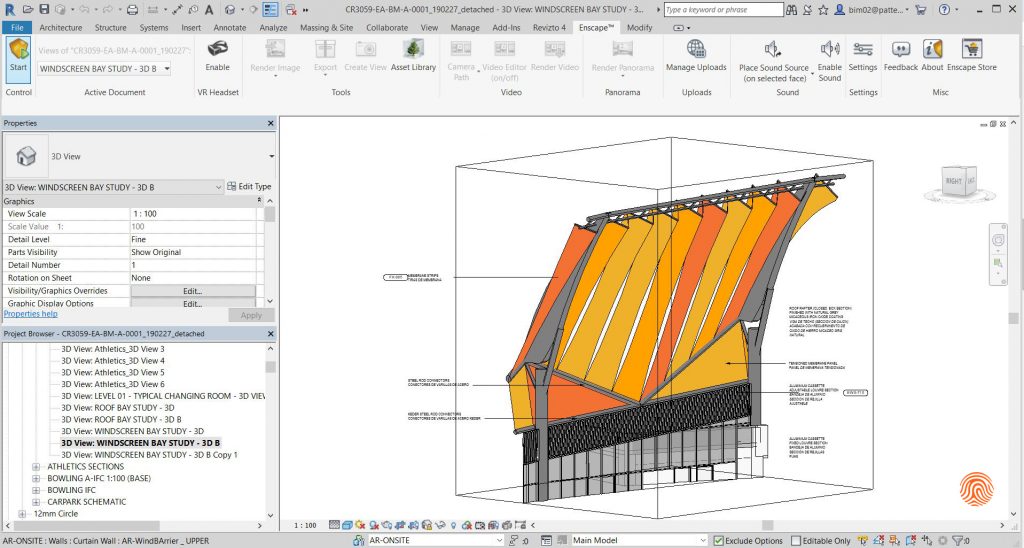Open Manage Uploads
The height and width of the screenshot is (548, 1024).
(x=696, y=56)
